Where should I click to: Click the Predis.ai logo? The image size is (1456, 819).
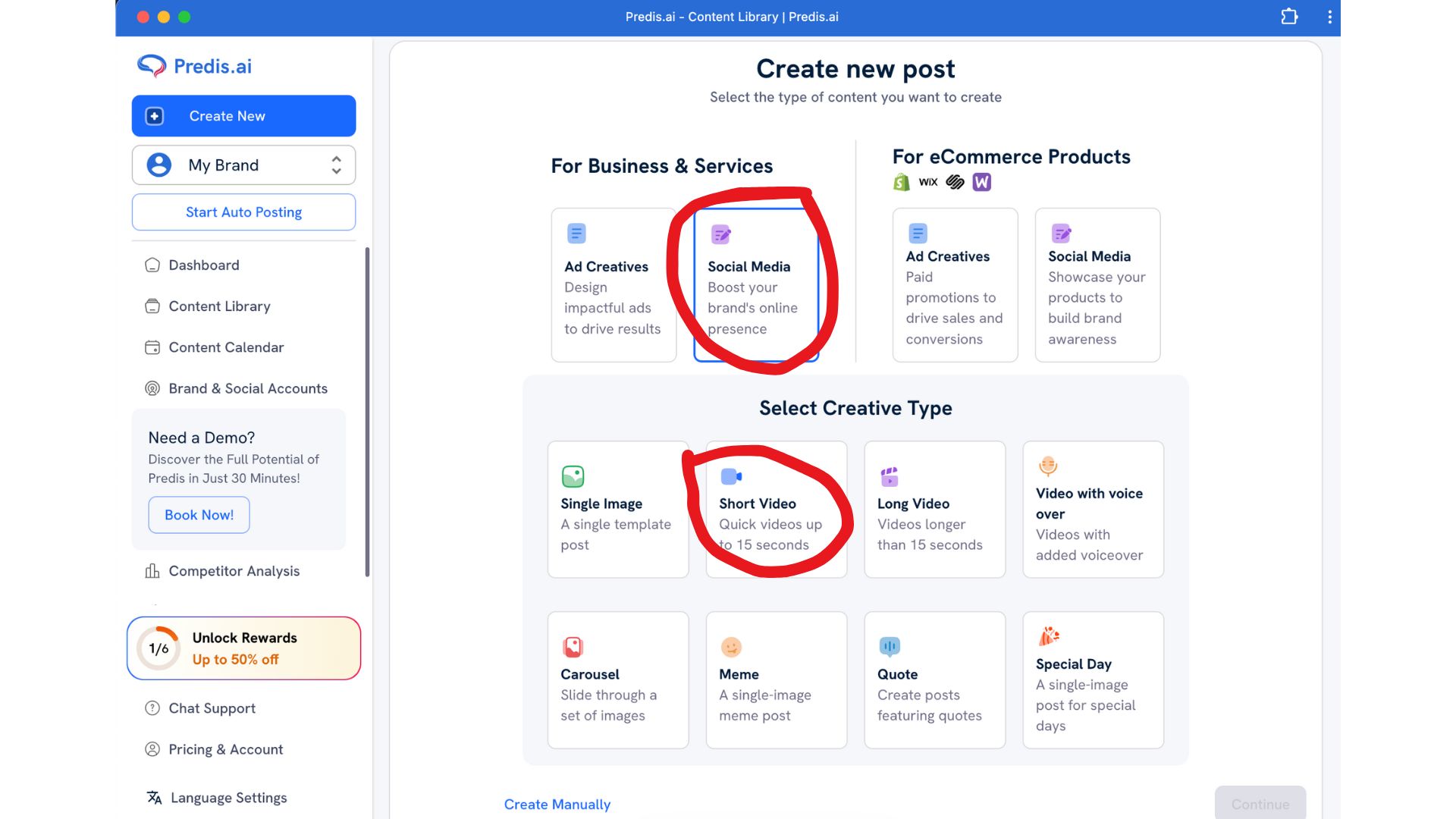(x=194, y=66)
